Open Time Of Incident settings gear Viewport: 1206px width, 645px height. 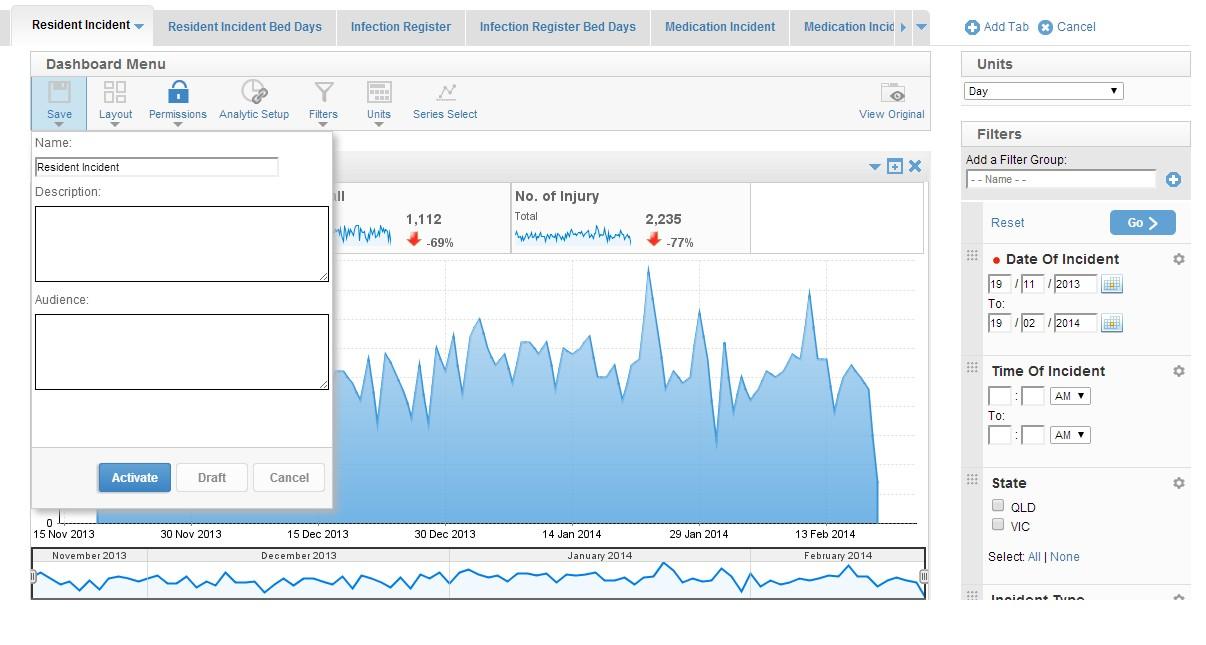1179,371
